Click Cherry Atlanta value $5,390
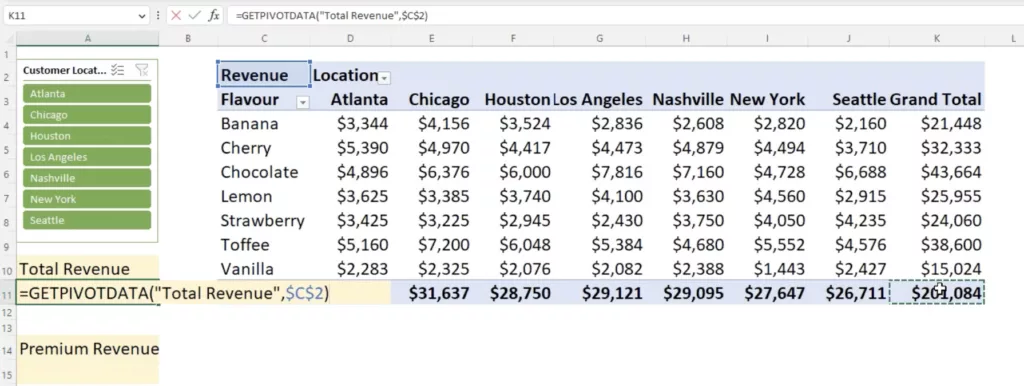The height and width of the screenshot is (386, 1024). 362,148
